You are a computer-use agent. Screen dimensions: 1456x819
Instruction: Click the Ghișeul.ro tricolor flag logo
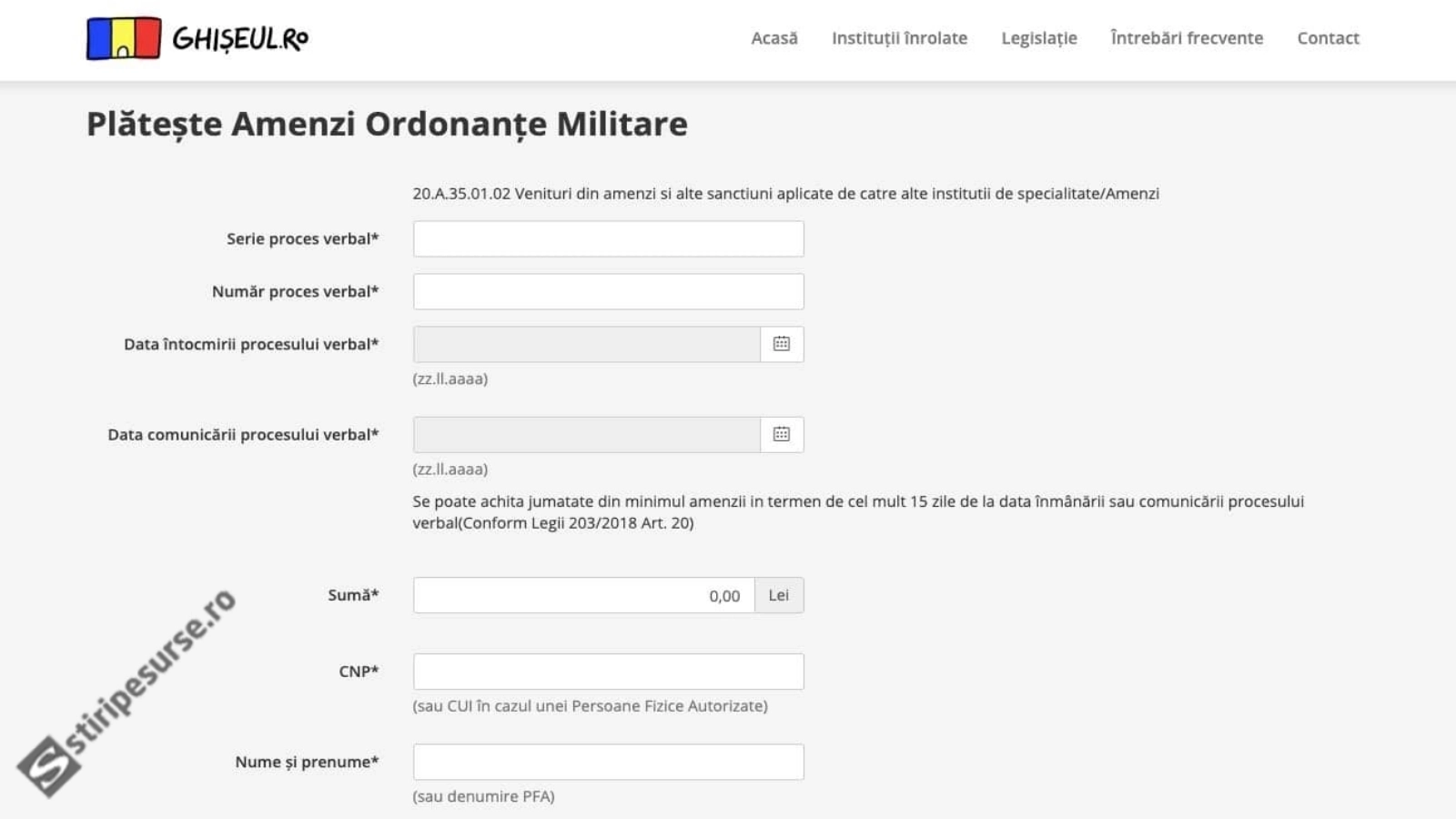124,38
